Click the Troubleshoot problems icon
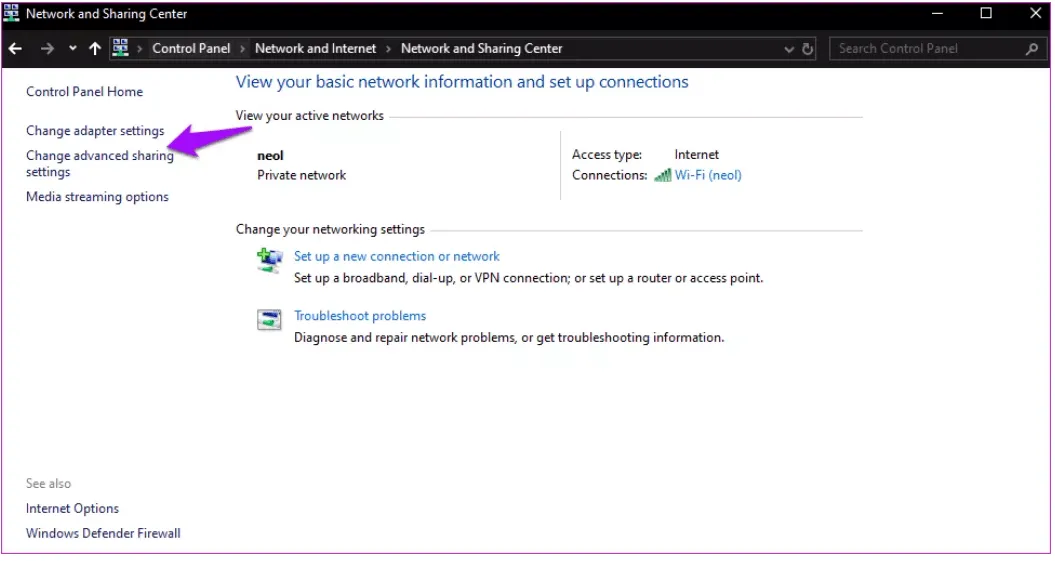Image resolution: width=1055 pixels, height=561 pixels. click(269, 320)
